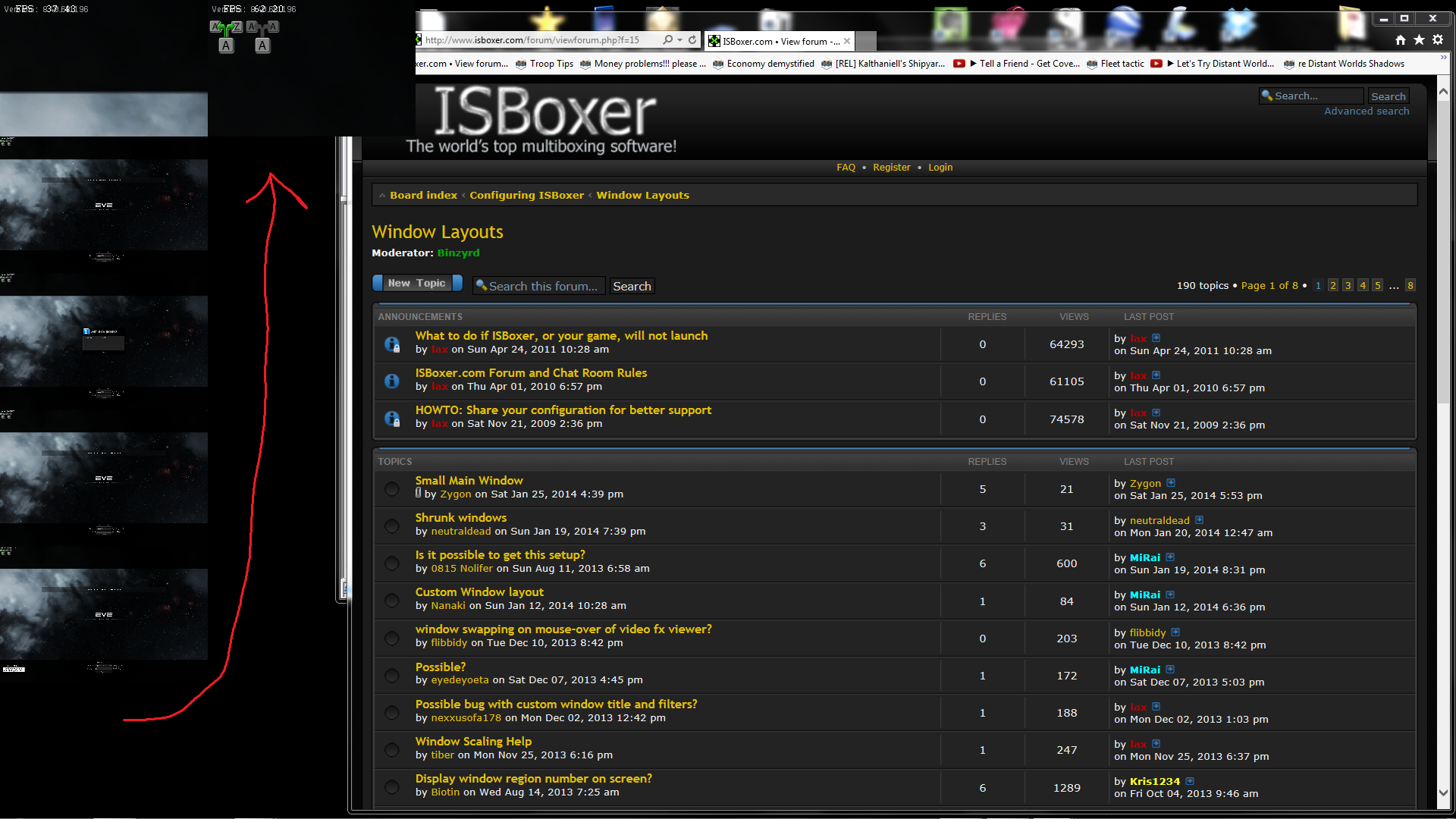Viewport: 1456px width, 819px height.
Task: Open the Money problems bookmark
Action: [x=643, y=64]
